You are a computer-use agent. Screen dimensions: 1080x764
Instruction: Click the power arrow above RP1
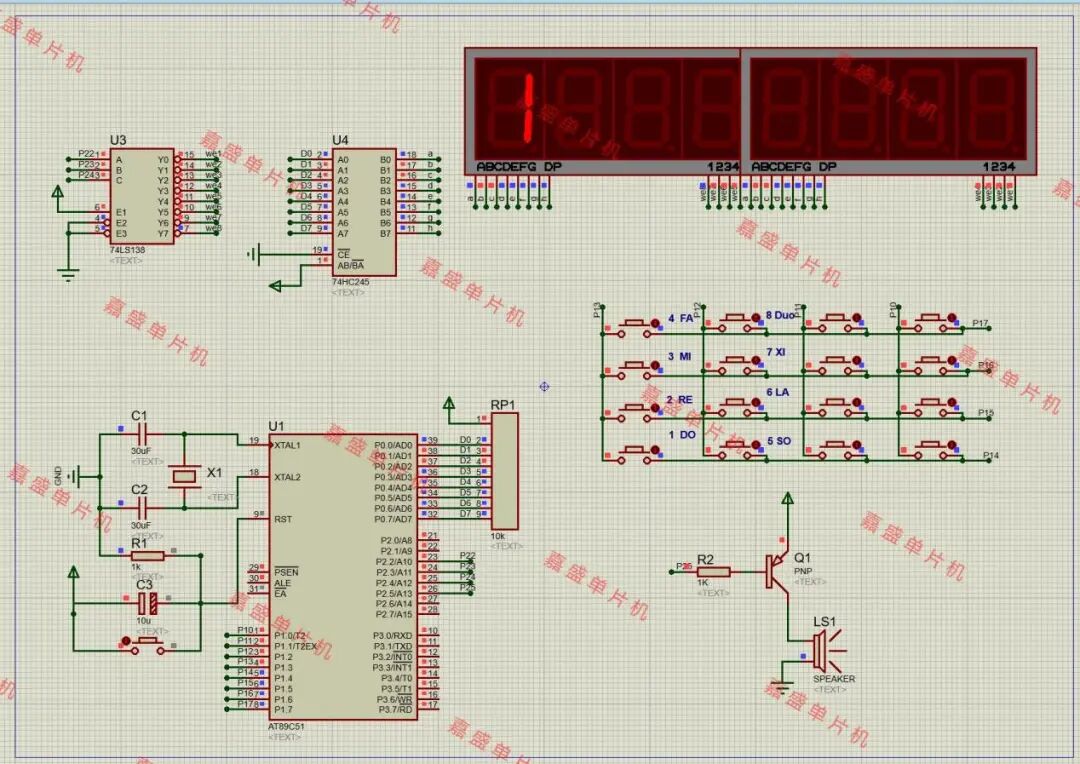click(449, 403)
